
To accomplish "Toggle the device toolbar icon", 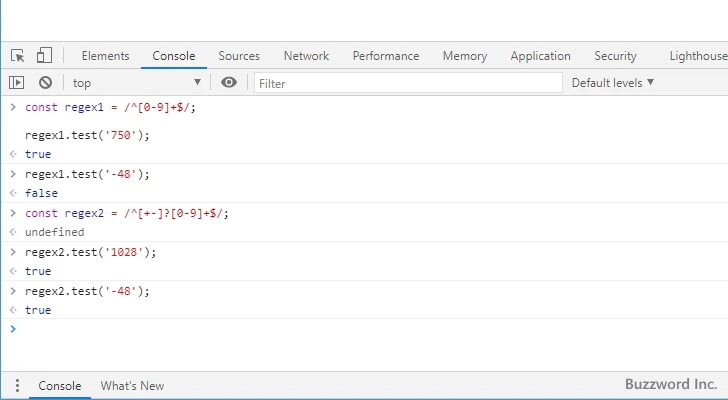I will (44, 56).
